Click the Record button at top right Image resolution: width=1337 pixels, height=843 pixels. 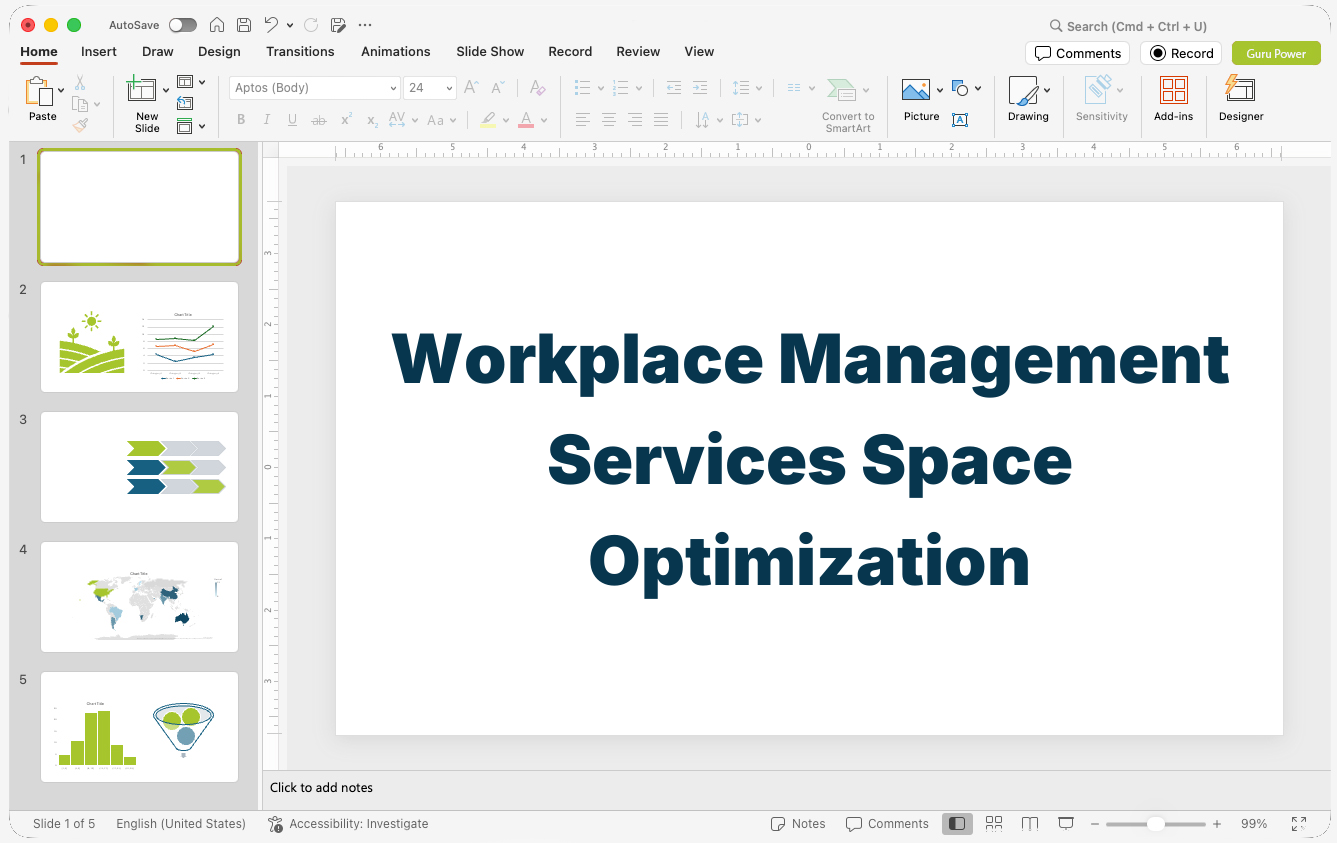pyautogui.click(x=1181, y=53)
